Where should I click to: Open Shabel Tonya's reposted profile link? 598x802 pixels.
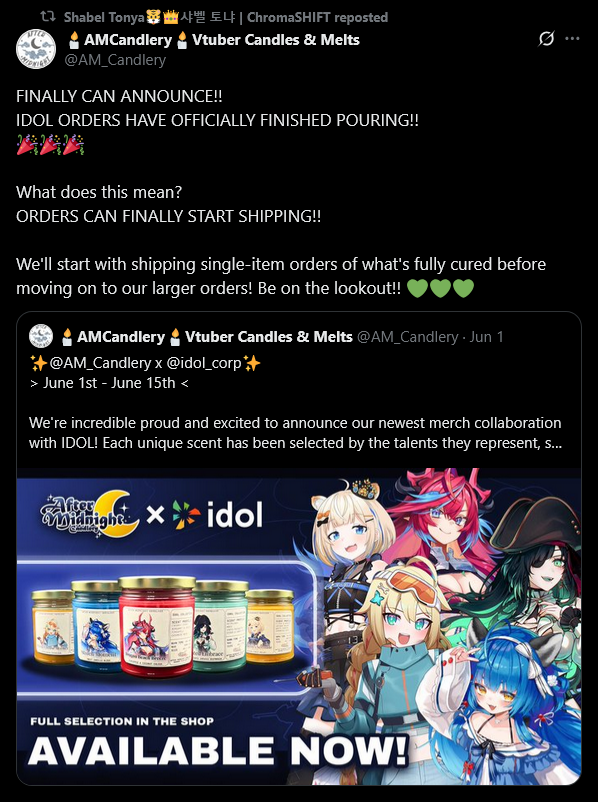[x=226, y=17]
